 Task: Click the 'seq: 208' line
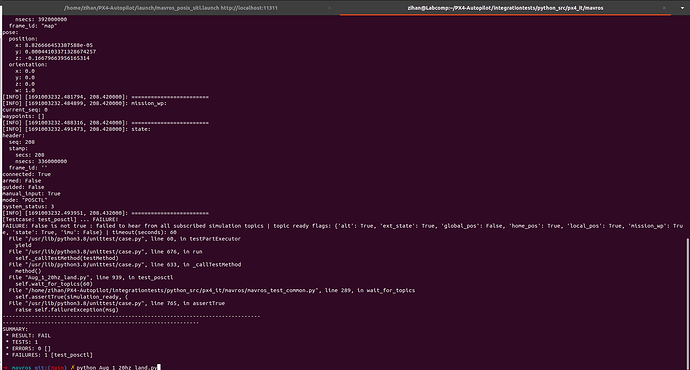point(22,142)
